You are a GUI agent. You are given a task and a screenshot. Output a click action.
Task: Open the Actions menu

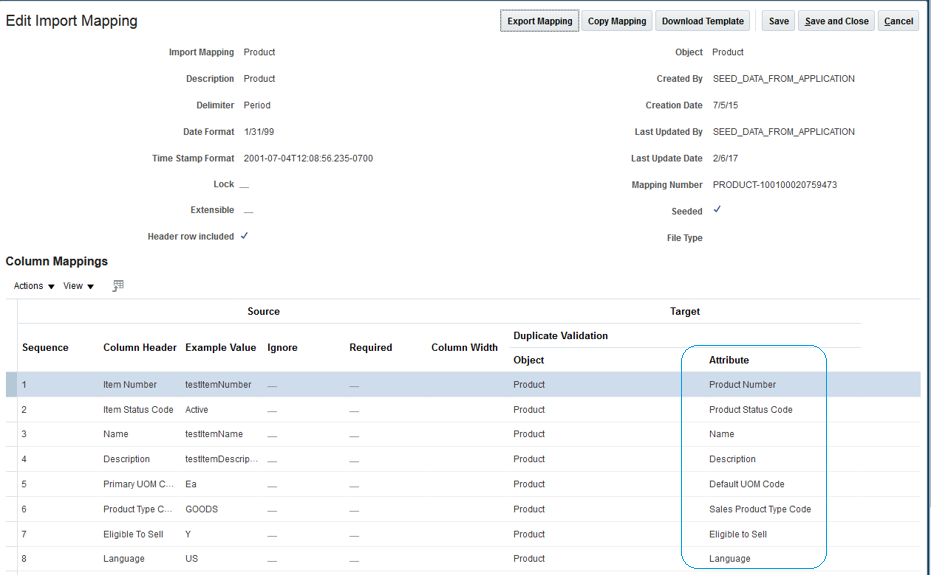[x=34, y=286]
